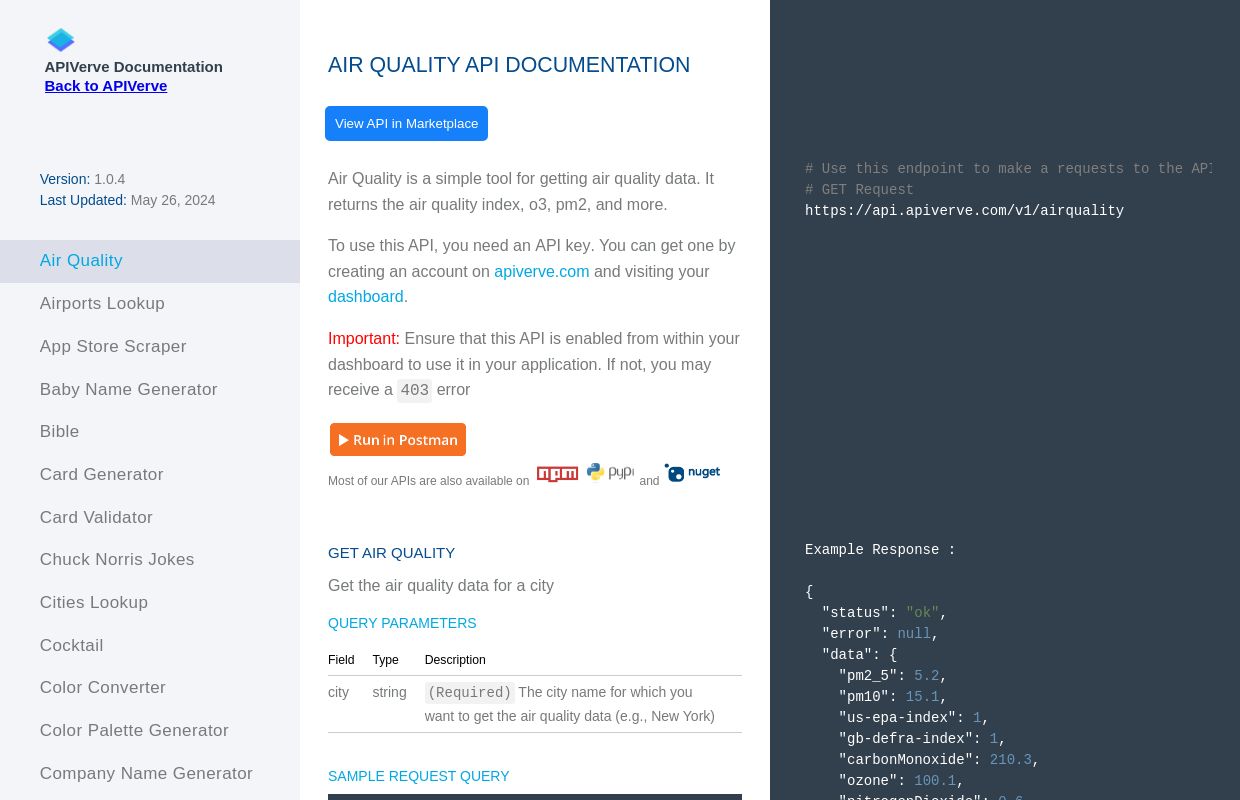Click the "# GET Request" comment line

859,190
